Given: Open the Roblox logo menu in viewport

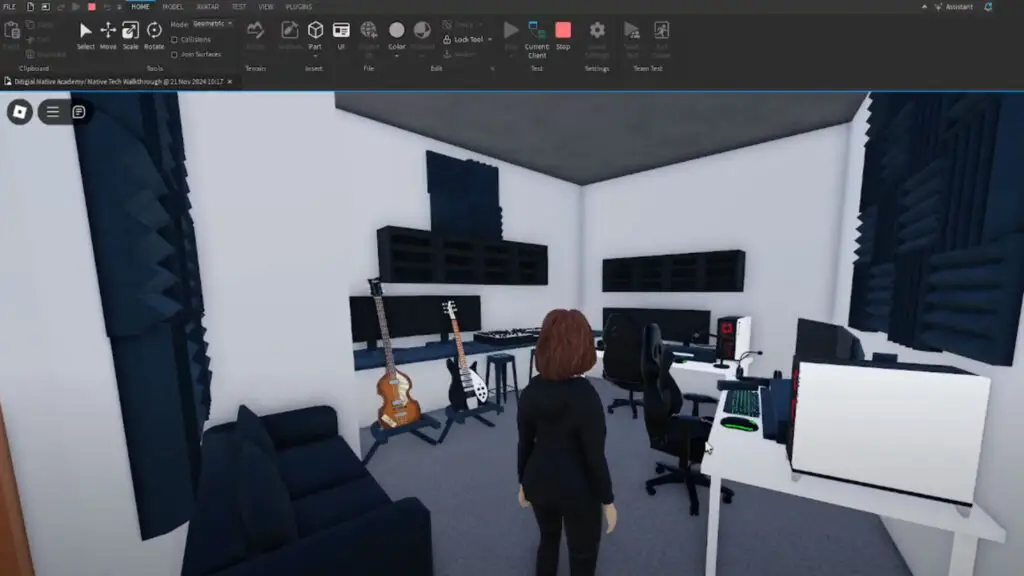Looking at the screenshot, I should tap(20, 112).
